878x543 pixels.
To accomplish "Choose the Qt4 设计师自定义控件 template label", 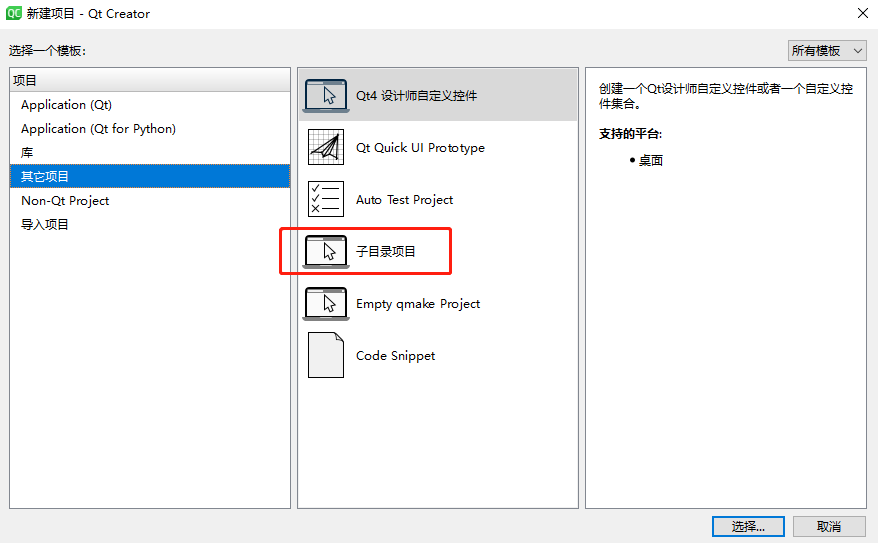I will (x=416, y=96).
